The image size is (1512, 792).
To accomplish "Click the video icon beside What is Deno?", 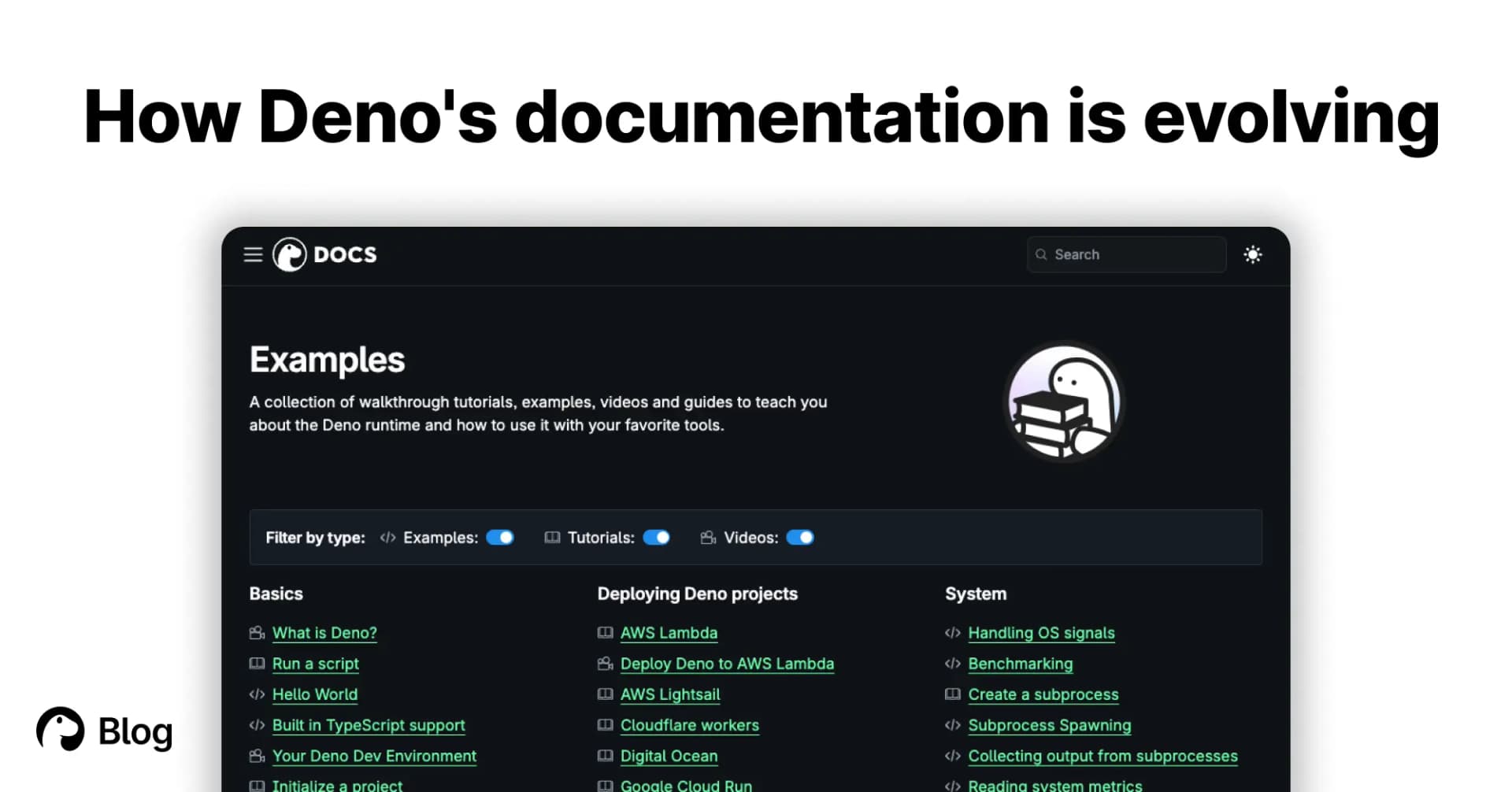I will tap(256, 632).
